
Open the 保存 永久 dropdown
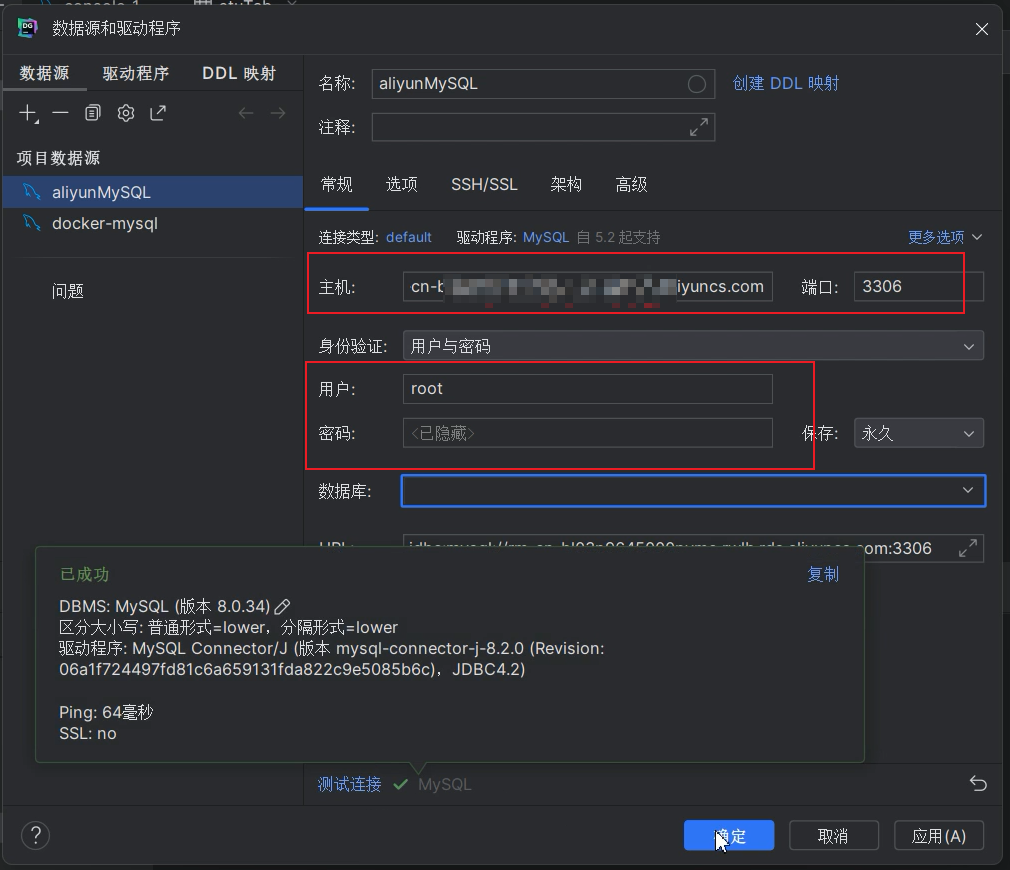pyautogui.click(x=919, y=433)
